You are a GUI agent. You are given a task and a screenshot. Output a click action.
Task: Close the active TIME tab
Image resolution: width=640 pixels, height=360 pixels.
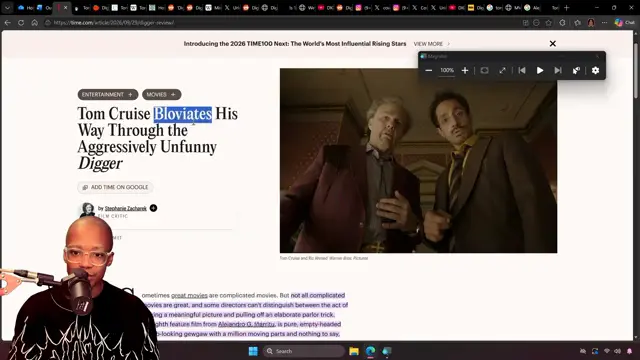coord(65,8)
